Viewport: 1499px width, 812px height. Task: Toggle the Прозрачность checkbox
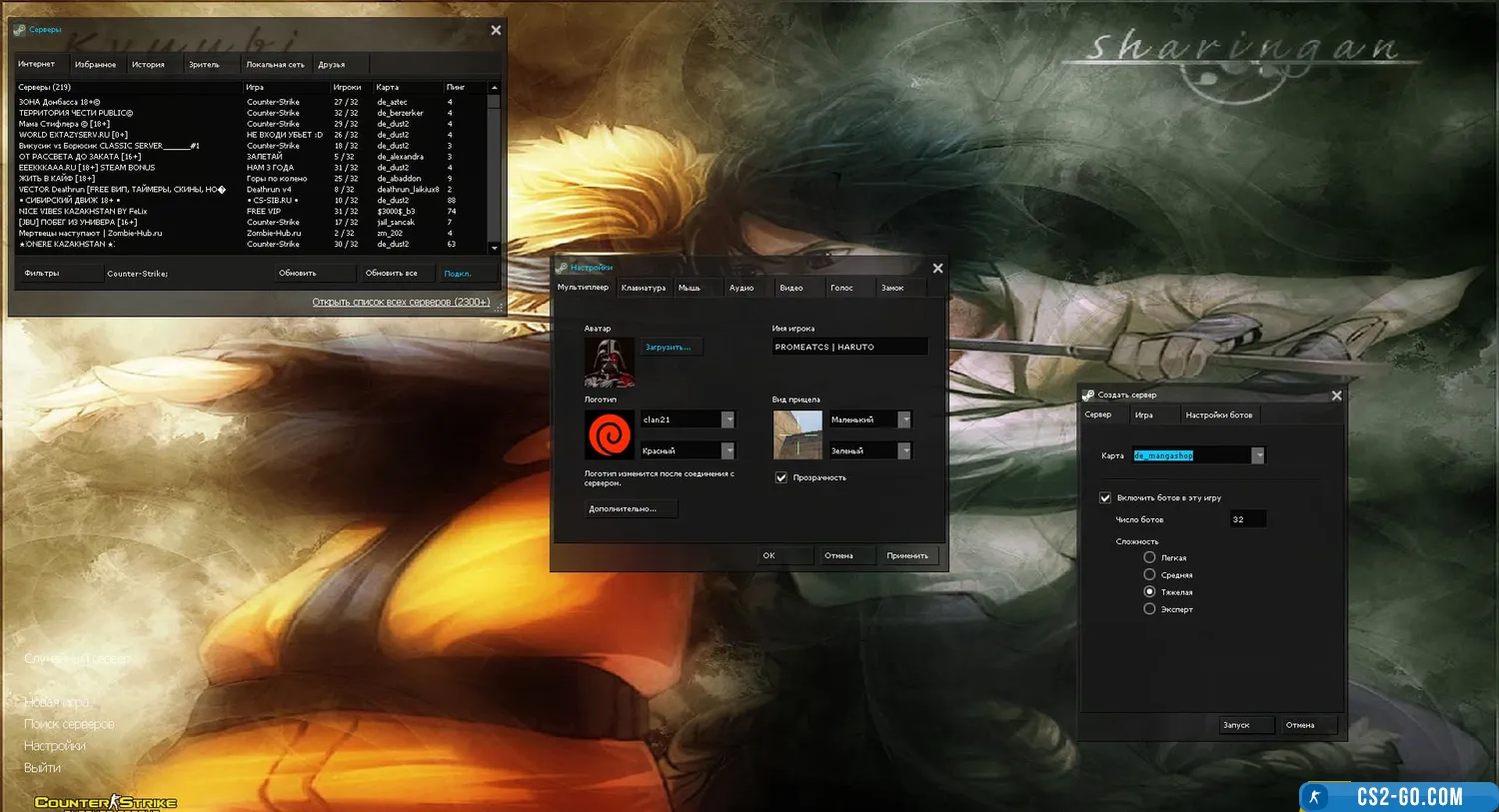coord(781,477)
